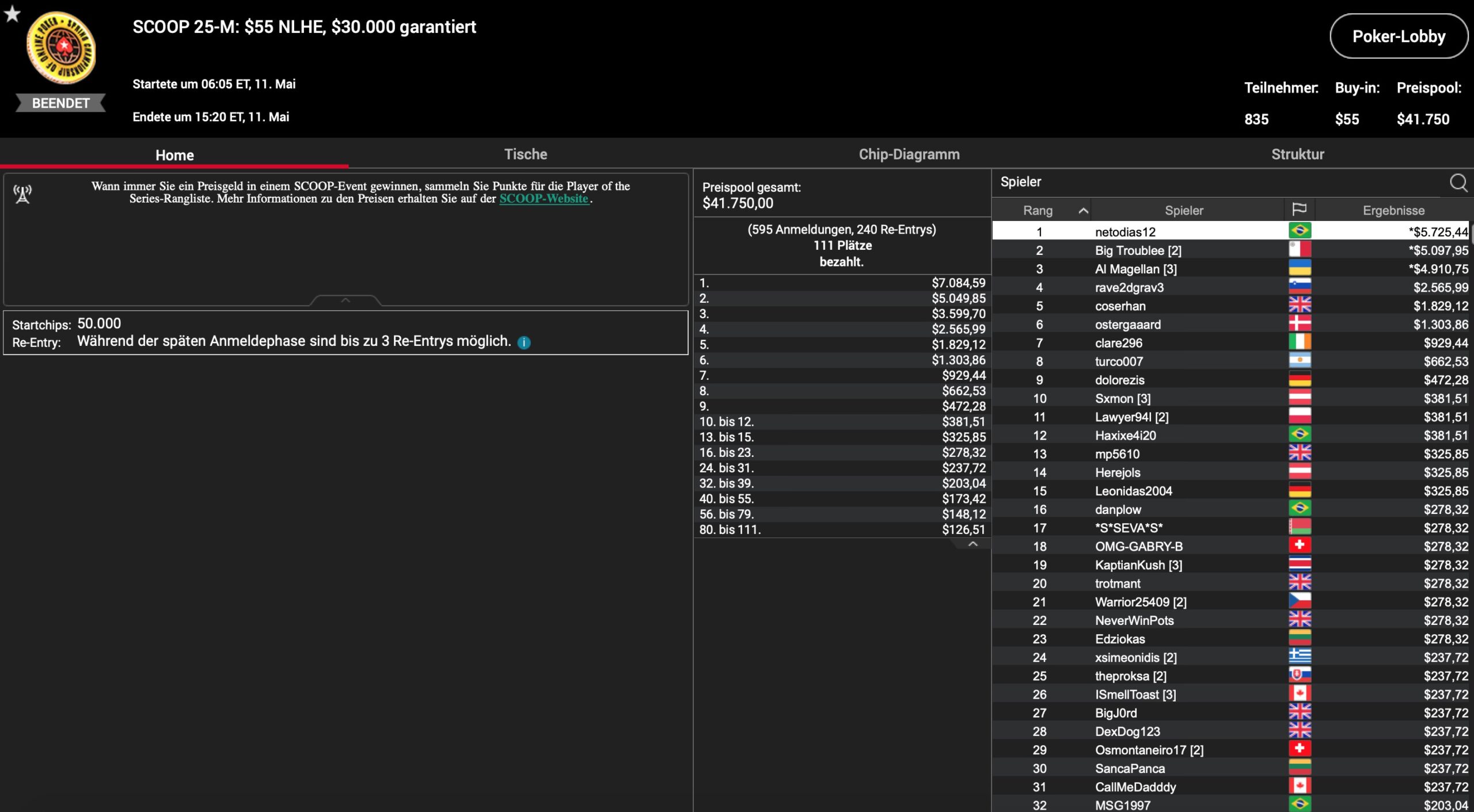Open the player search magnifier icon

point(1458,182)
